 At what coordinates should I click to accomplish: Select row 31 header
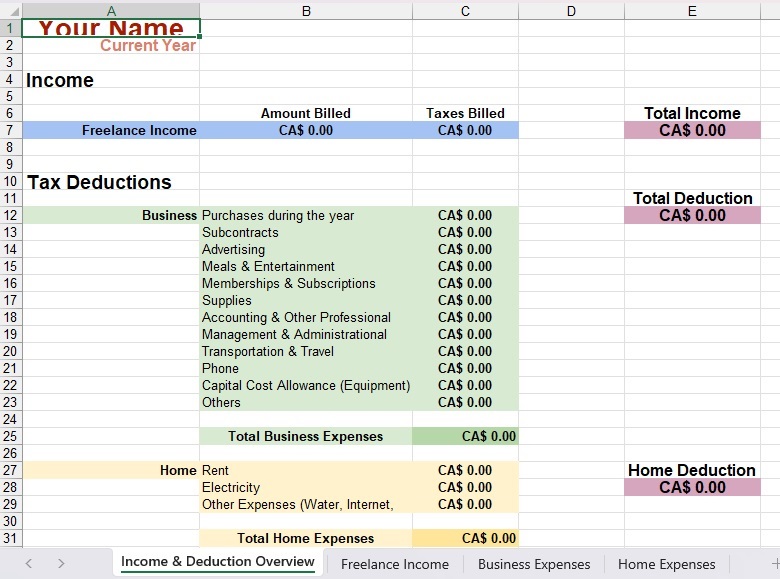pos(10,538)
